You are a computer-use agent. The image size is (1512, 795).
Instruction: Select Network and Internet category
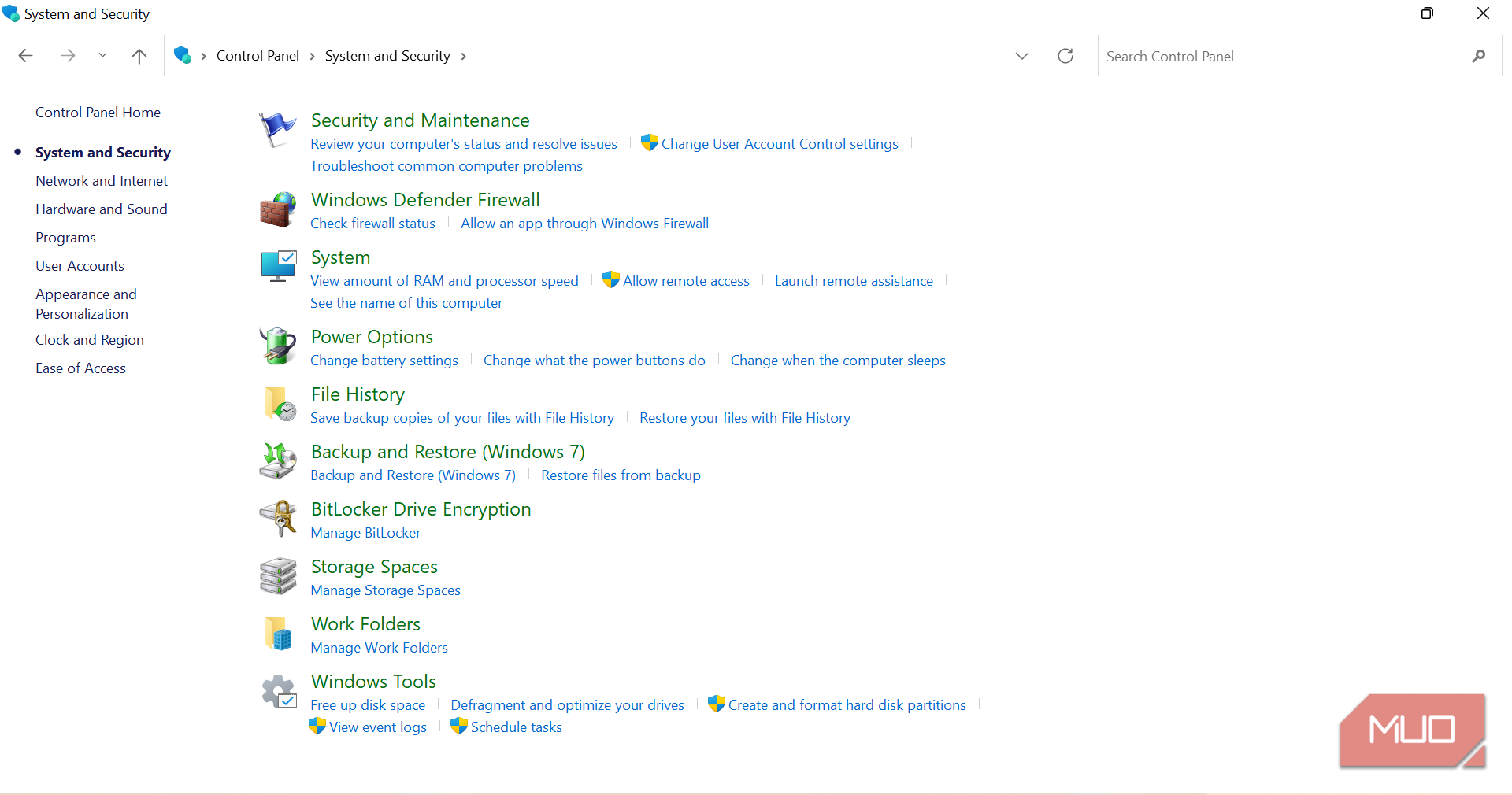102,181
